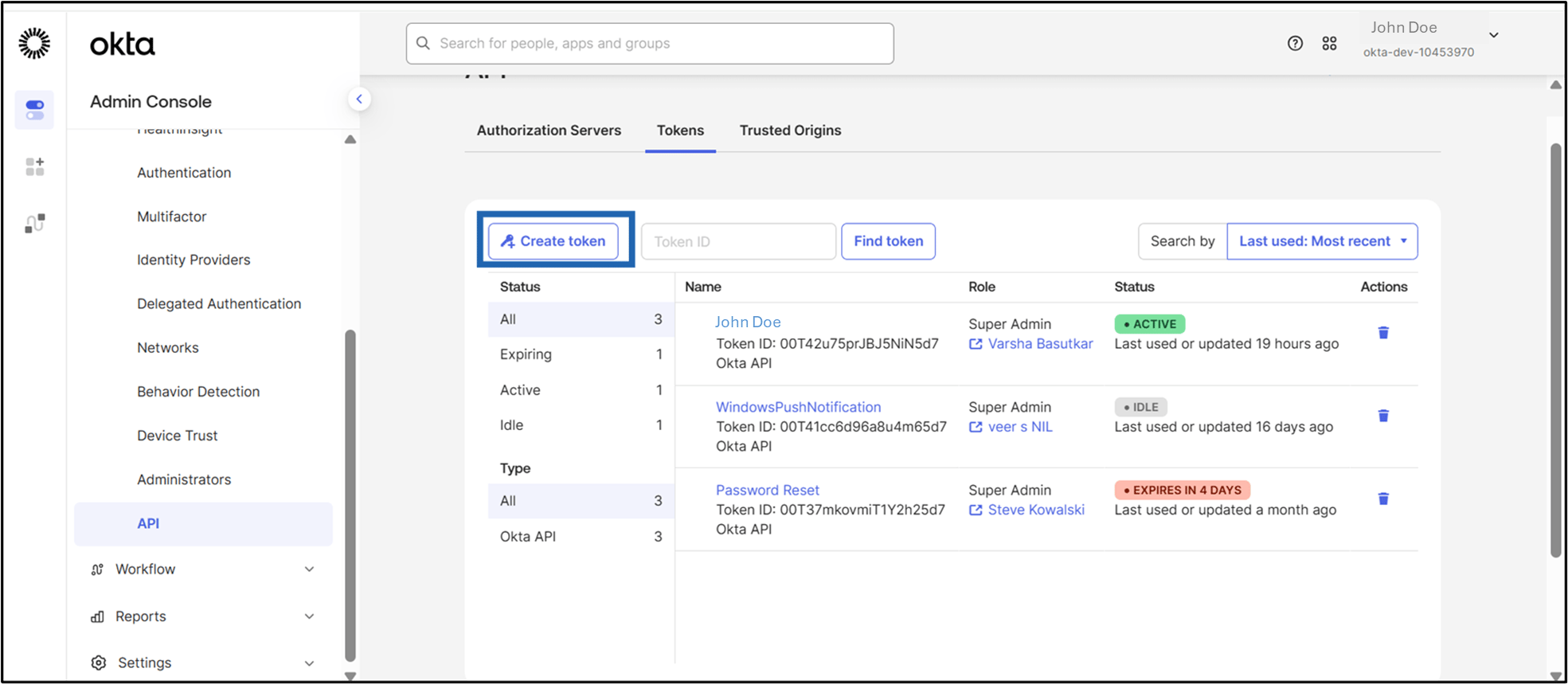Focus the people, apps and groups search box

(x=650, y=43)
